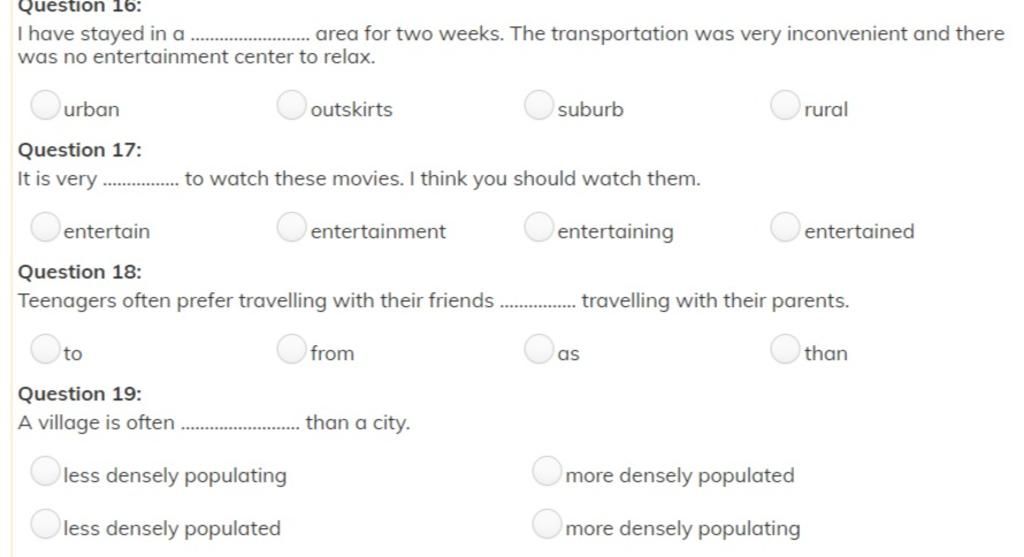
Task: Choose the 'entertain' radio button
Action: [45, 227]
